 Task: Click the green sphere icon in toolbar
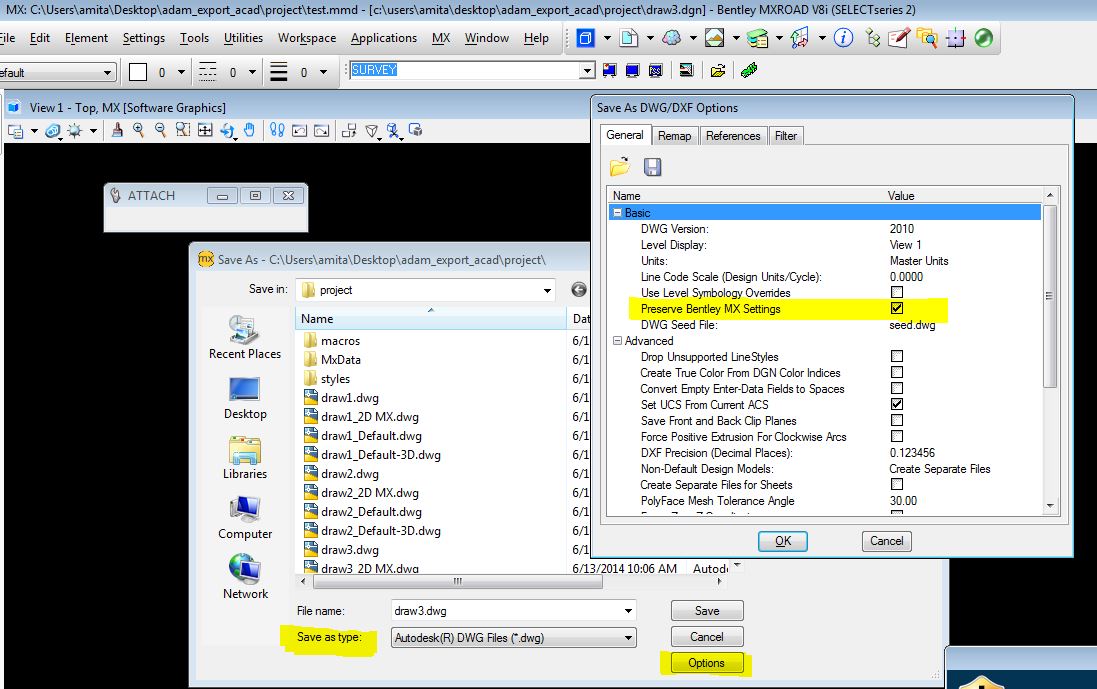984,38
